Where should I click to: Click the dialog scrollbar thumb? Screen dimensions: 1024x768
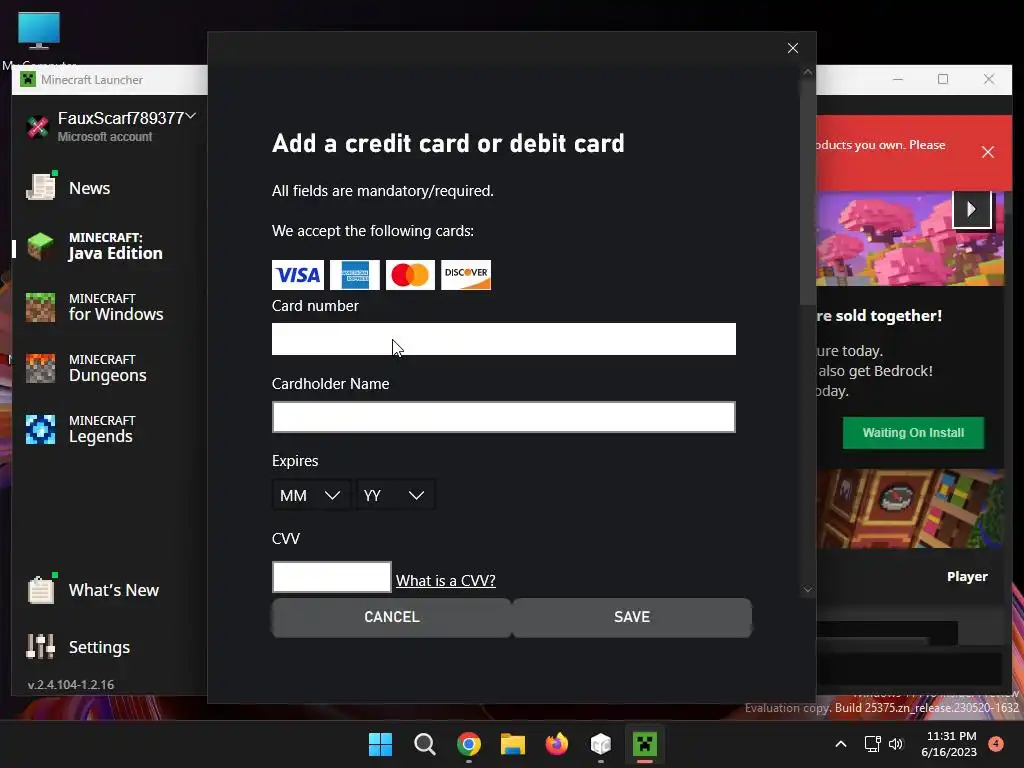point(808,192)
